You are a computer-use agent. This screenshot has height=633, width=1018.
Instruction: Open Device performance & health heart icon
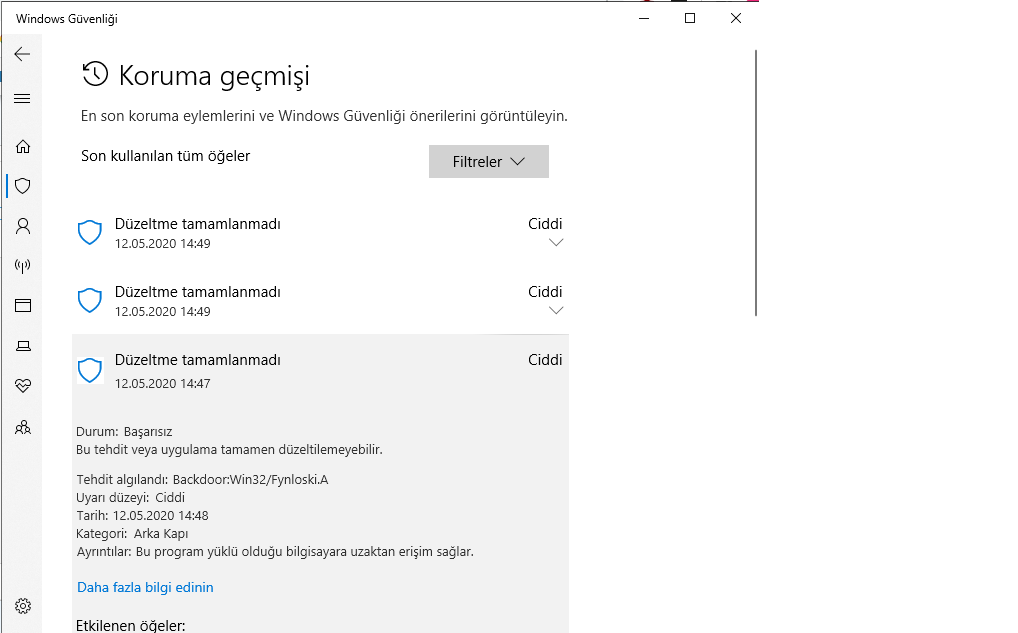click(x=22, y=386)
